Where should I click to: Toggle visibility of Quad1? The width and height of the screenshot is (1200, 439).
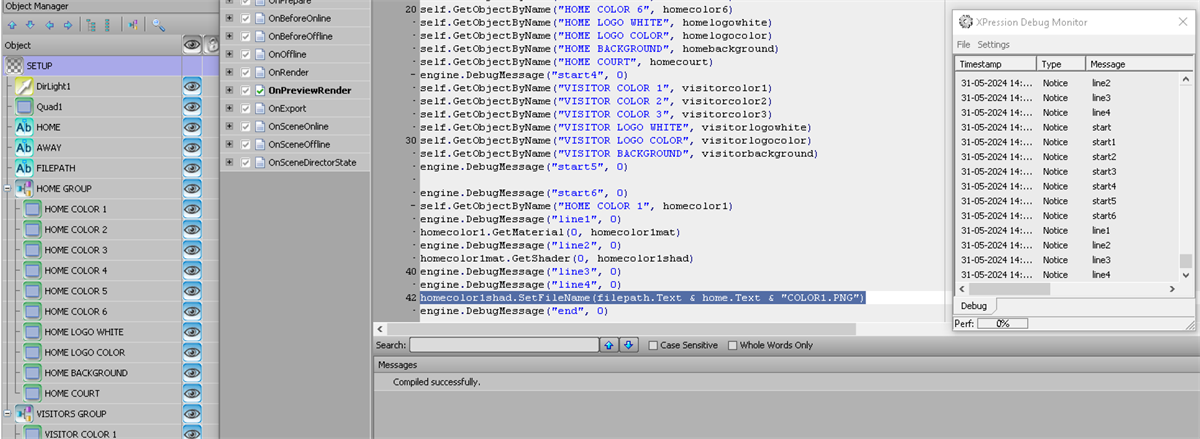click(x=192, y=106)
